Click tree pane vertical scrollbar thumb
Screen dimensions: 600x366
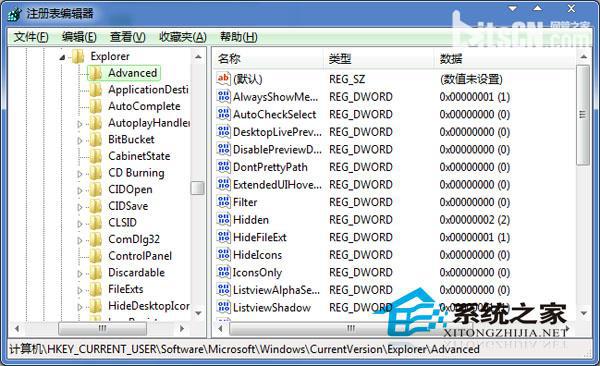click(198, 188)
